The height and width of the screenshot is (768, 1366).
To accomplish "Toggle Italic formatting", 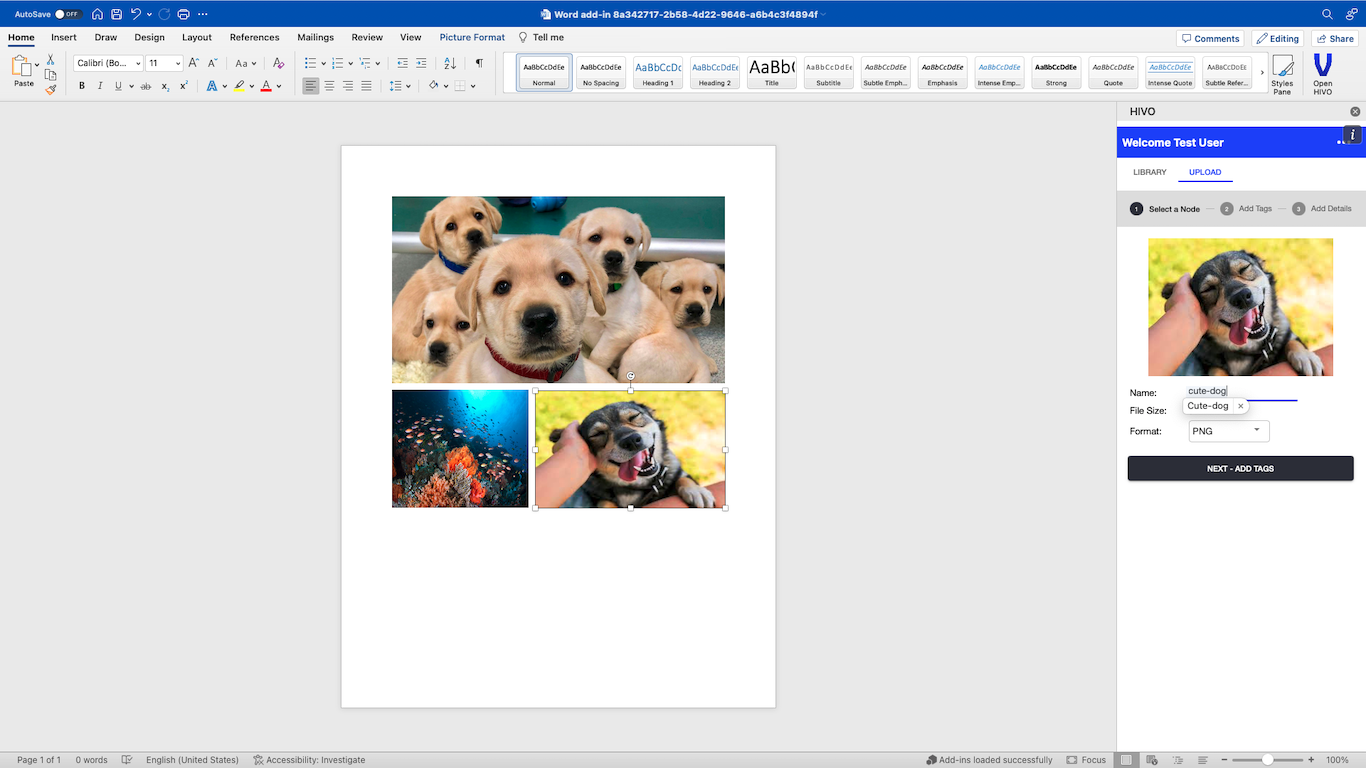I will [x=100, y=86].
